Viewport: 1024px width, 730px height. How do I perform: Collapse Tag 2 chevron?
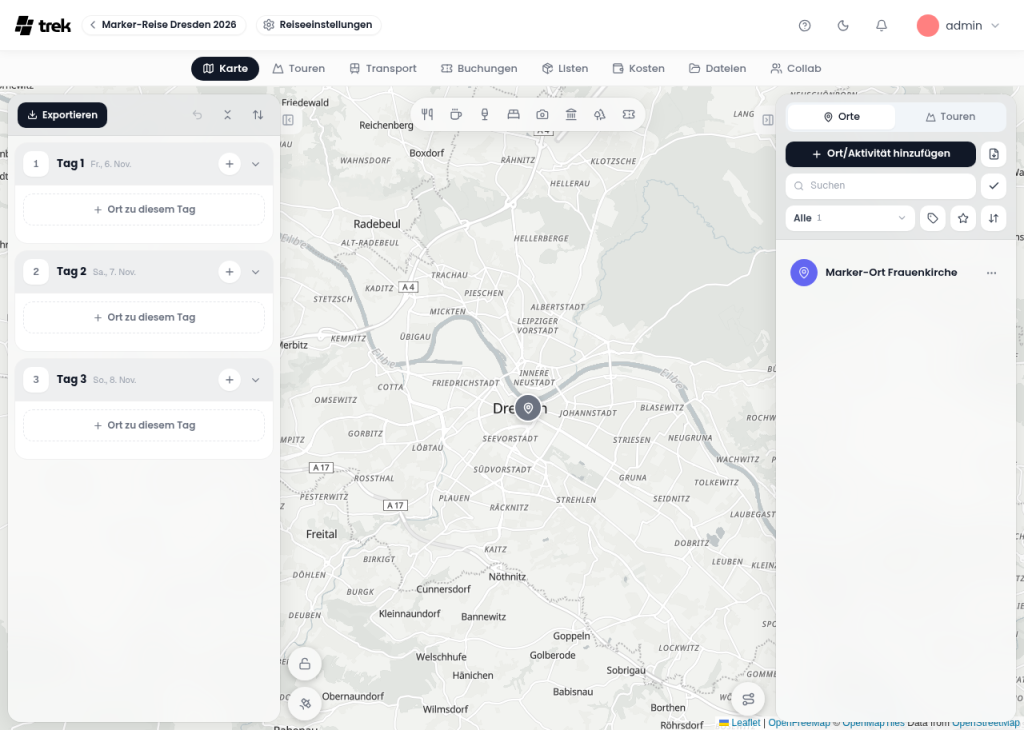pos(256,272)
